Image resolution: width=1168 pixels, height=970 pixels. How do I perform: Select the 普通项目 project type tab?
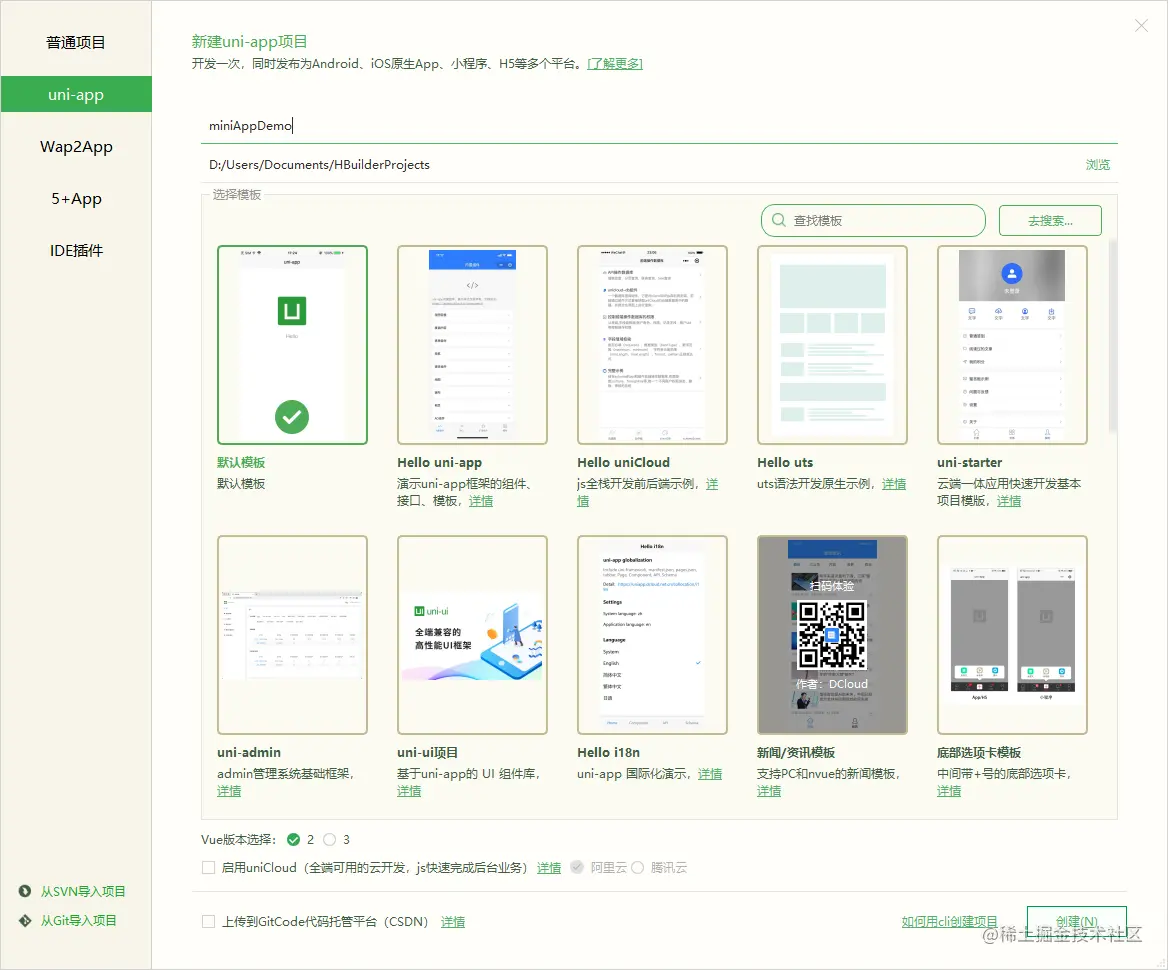pyautogui.click(x=75, y=42)
